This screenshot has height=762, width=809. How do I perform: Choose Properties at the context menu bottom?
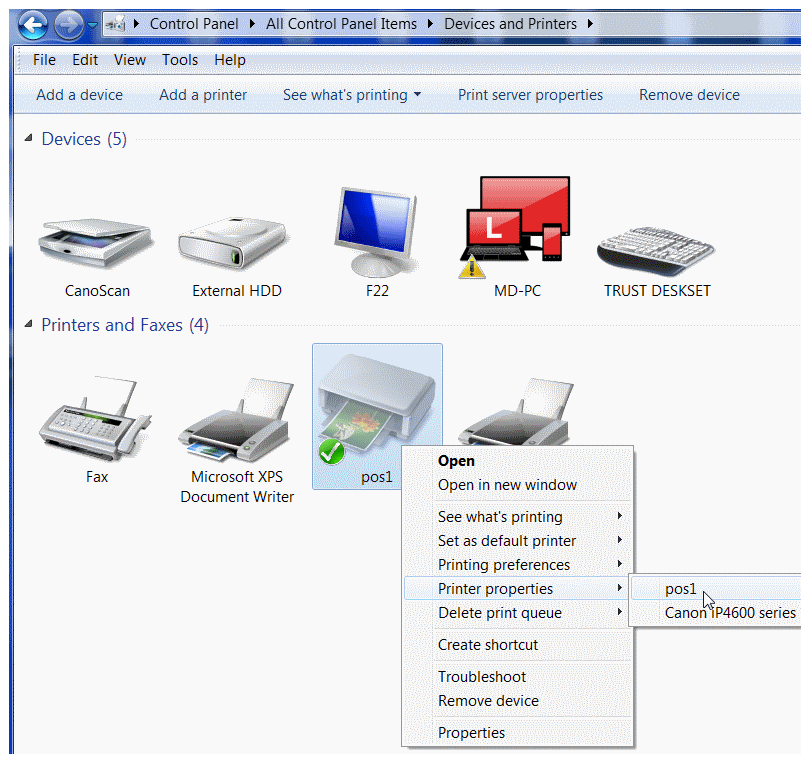pos(517,733)
